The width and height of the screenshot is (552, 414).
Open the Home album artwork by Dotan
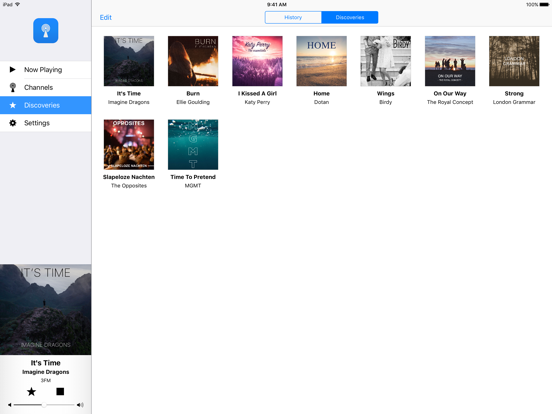(321, 61)
